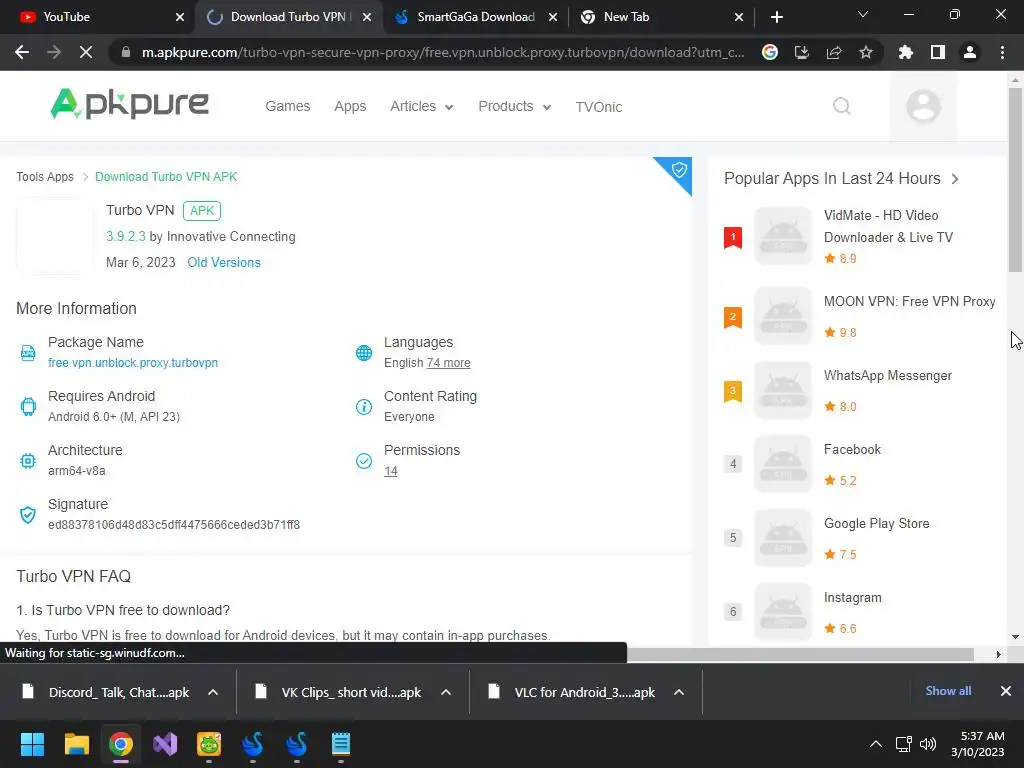Share this page icon
1024x768 pixels.
(x=834, y=52)
